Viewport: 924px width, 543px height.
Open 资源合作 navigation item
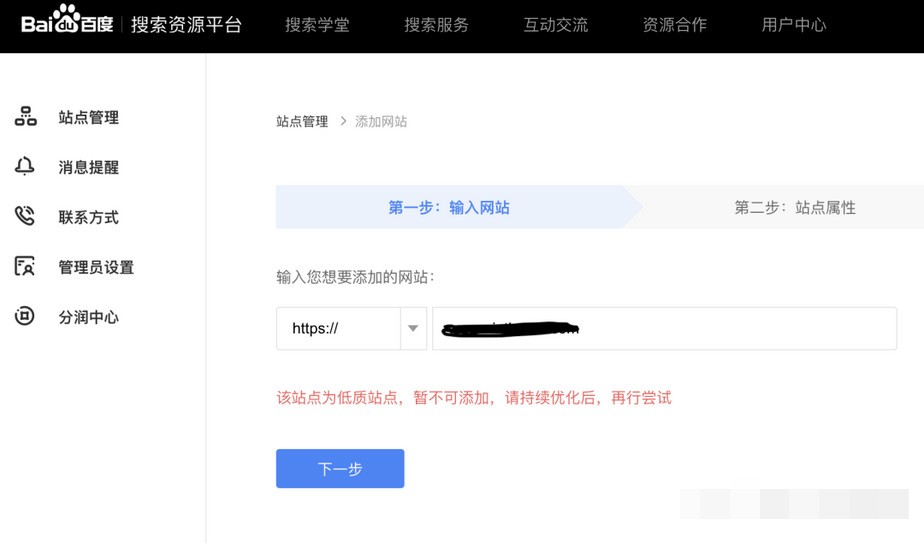[x=675, y=25]
